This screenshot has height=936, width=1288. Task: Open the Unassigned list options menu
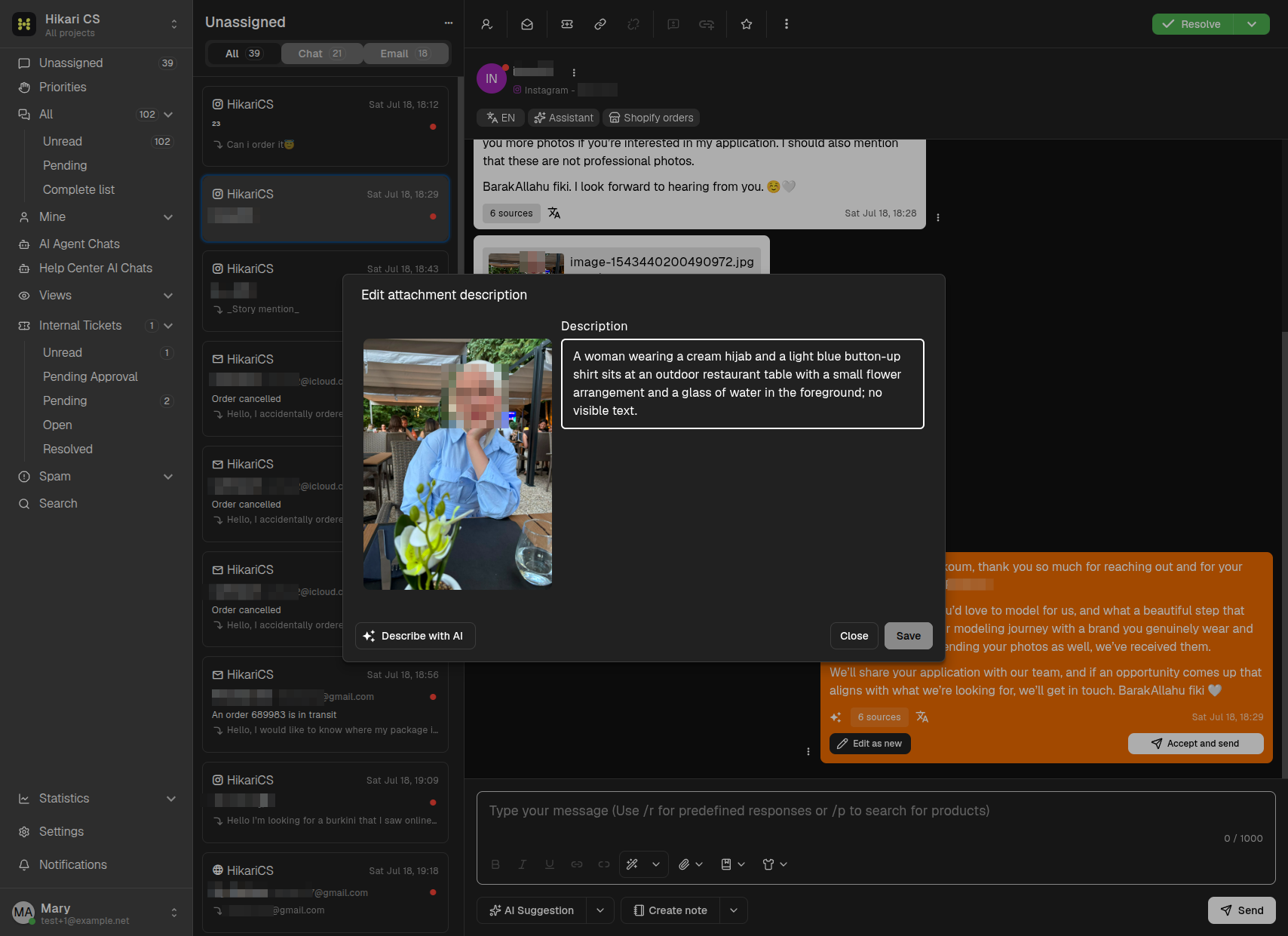[x=449, y=23]
